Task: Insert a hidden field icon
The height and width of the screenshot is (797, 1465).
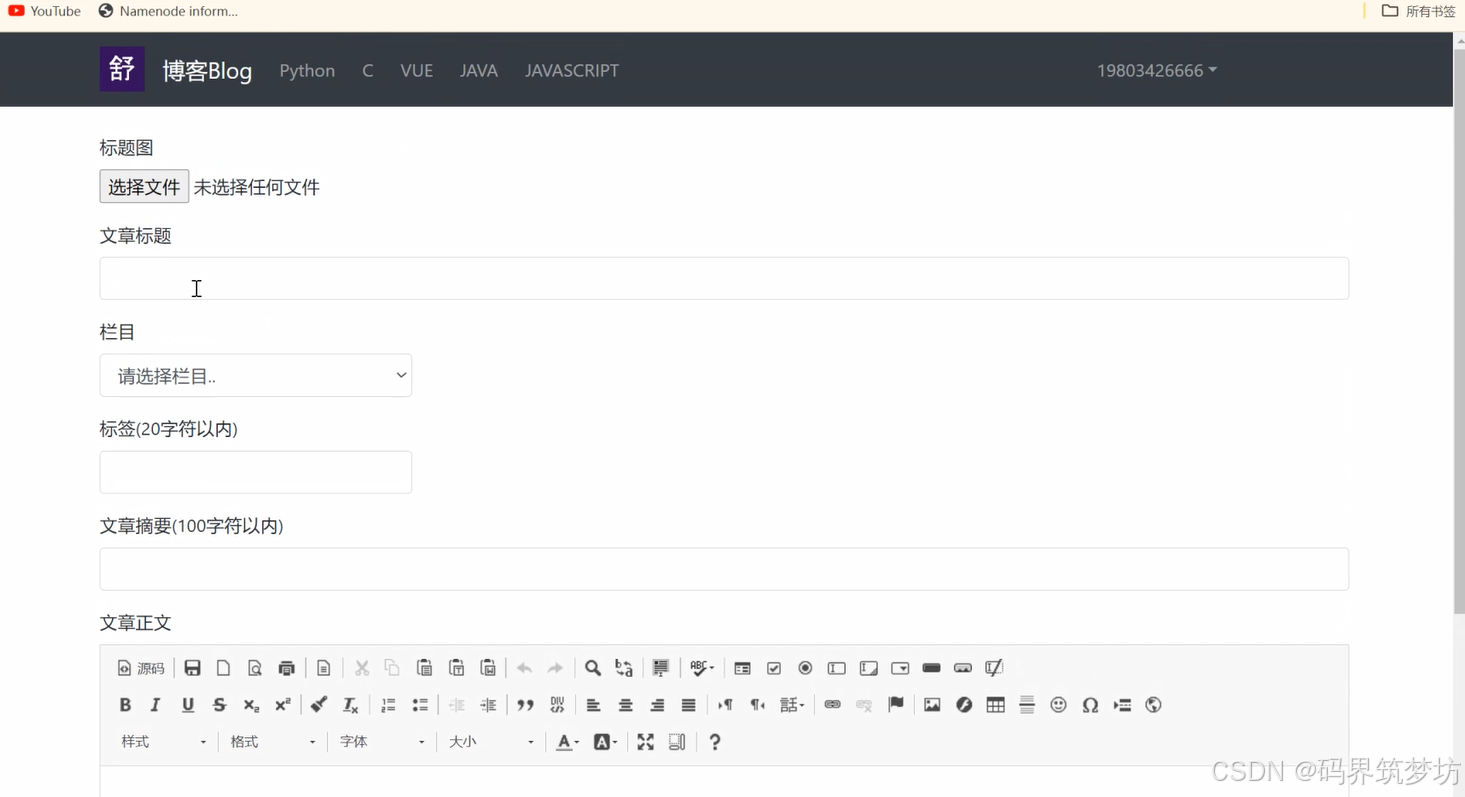Action: point(994,668)
